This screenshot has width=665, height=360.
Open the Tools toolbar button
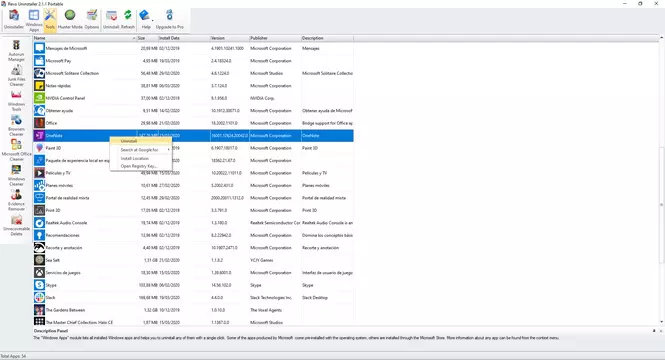(x=50, y=20)
